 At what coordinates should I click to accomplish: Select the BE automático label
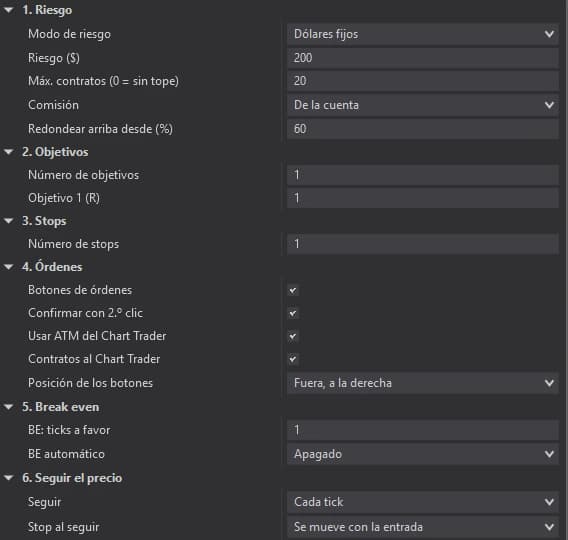click(x=66, y=454)
